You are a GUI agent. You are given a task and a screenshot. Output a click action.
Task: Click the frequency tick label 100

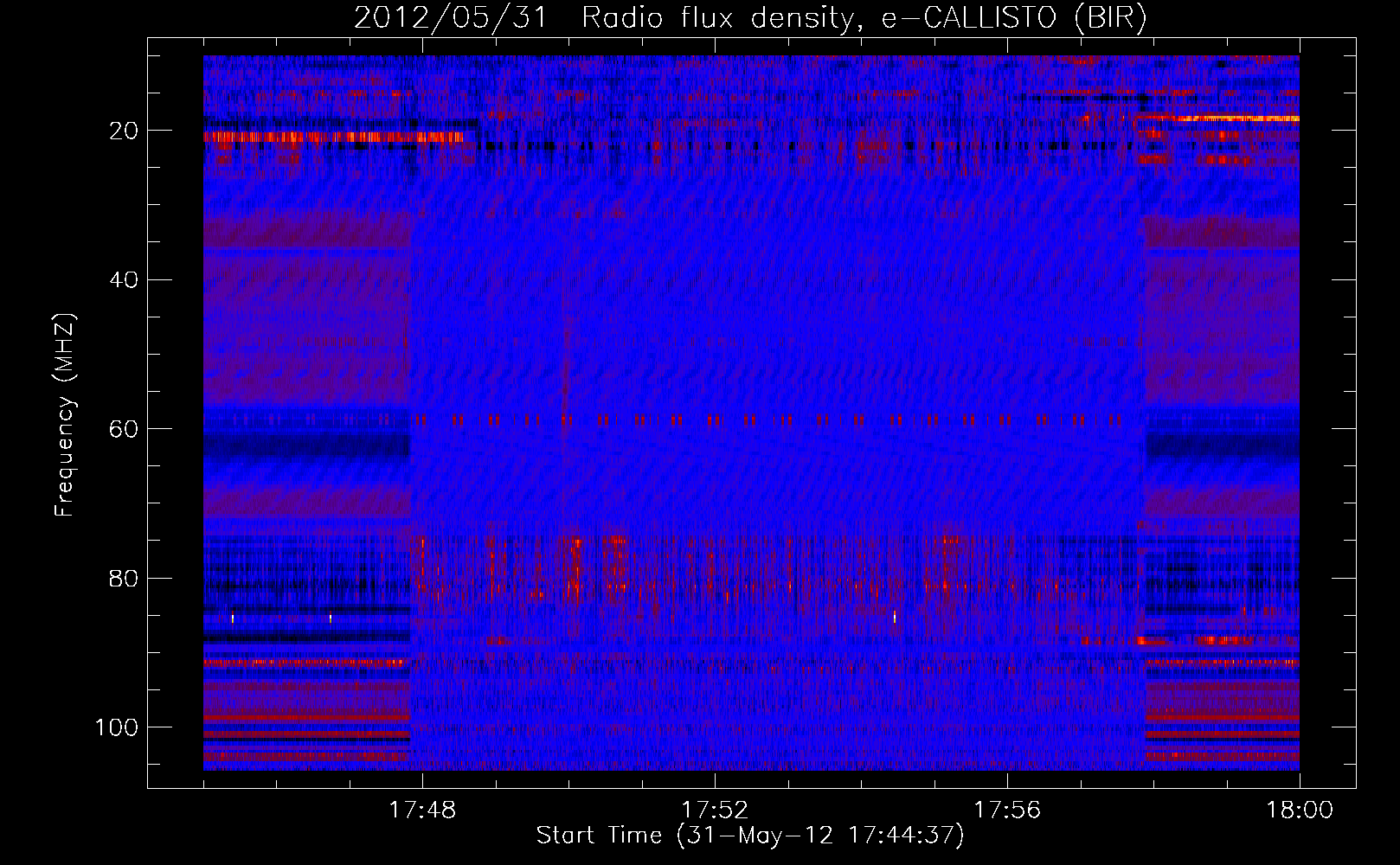pos(117,727)
